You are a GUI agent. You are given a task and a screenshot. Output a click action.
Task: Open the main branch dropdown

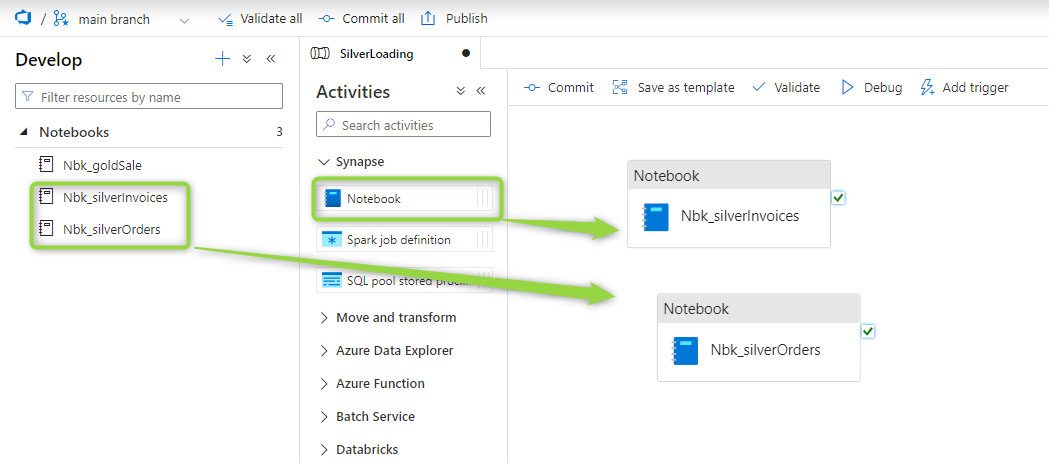click(185, 20)
